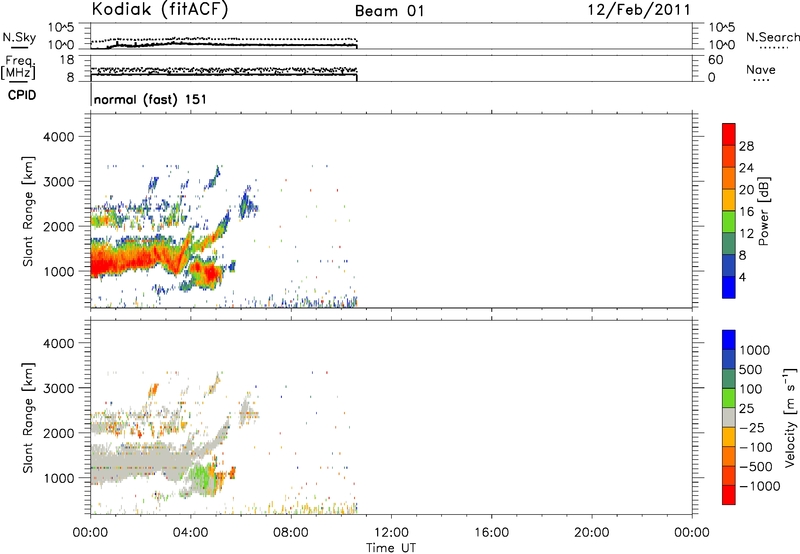Click the '3000' tick of the velocity panel
Viewport: 800px width, 554px height.
pyautogui.click(x=59, y=388)
